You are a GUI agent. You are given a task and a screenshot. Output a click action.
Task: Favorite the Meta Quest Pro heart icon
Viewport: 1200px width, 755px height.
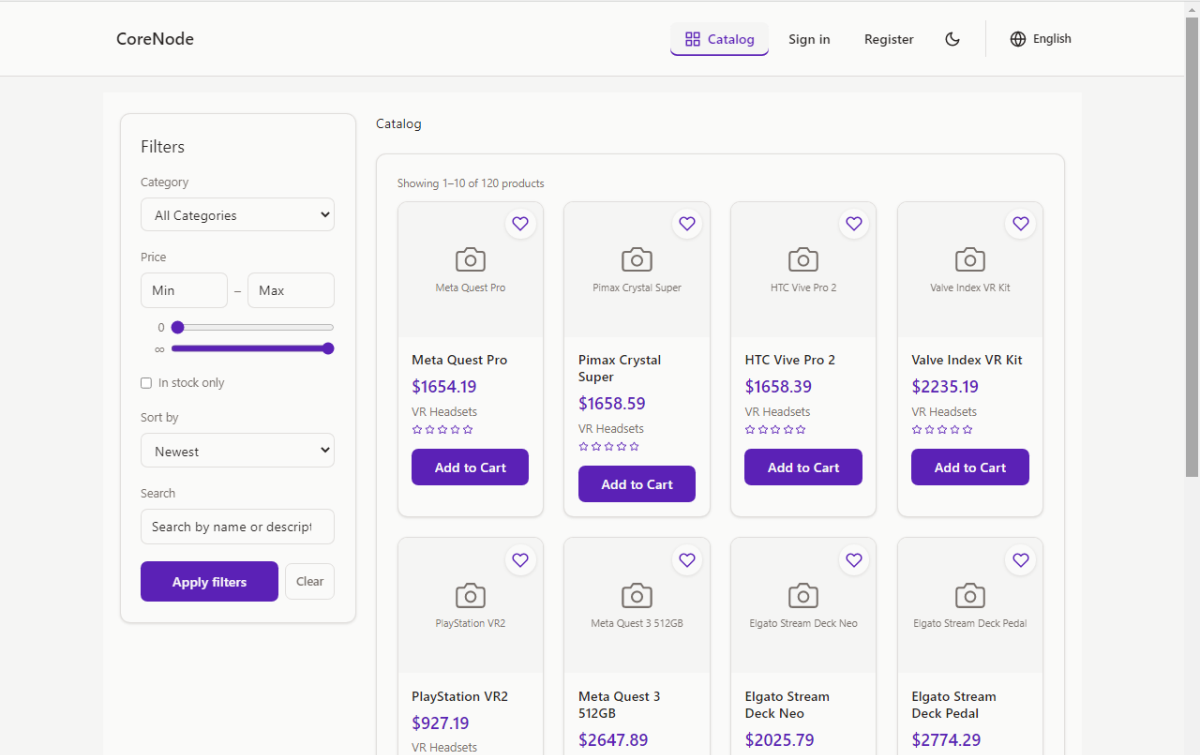(x=520, y=224)
